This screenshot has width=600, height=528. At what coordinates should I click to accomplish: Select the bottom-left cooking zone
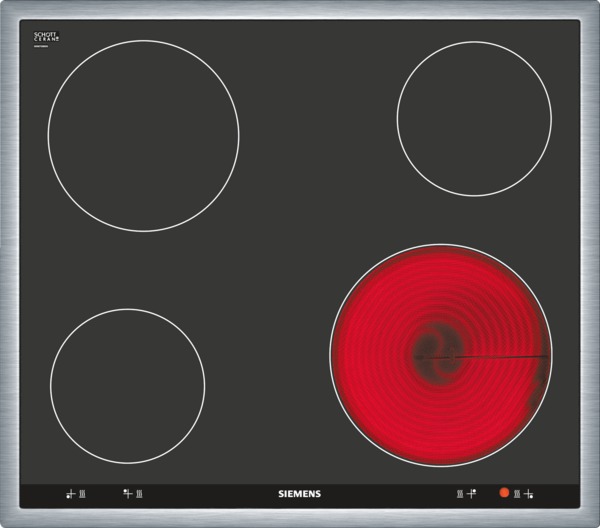[127, 384]
